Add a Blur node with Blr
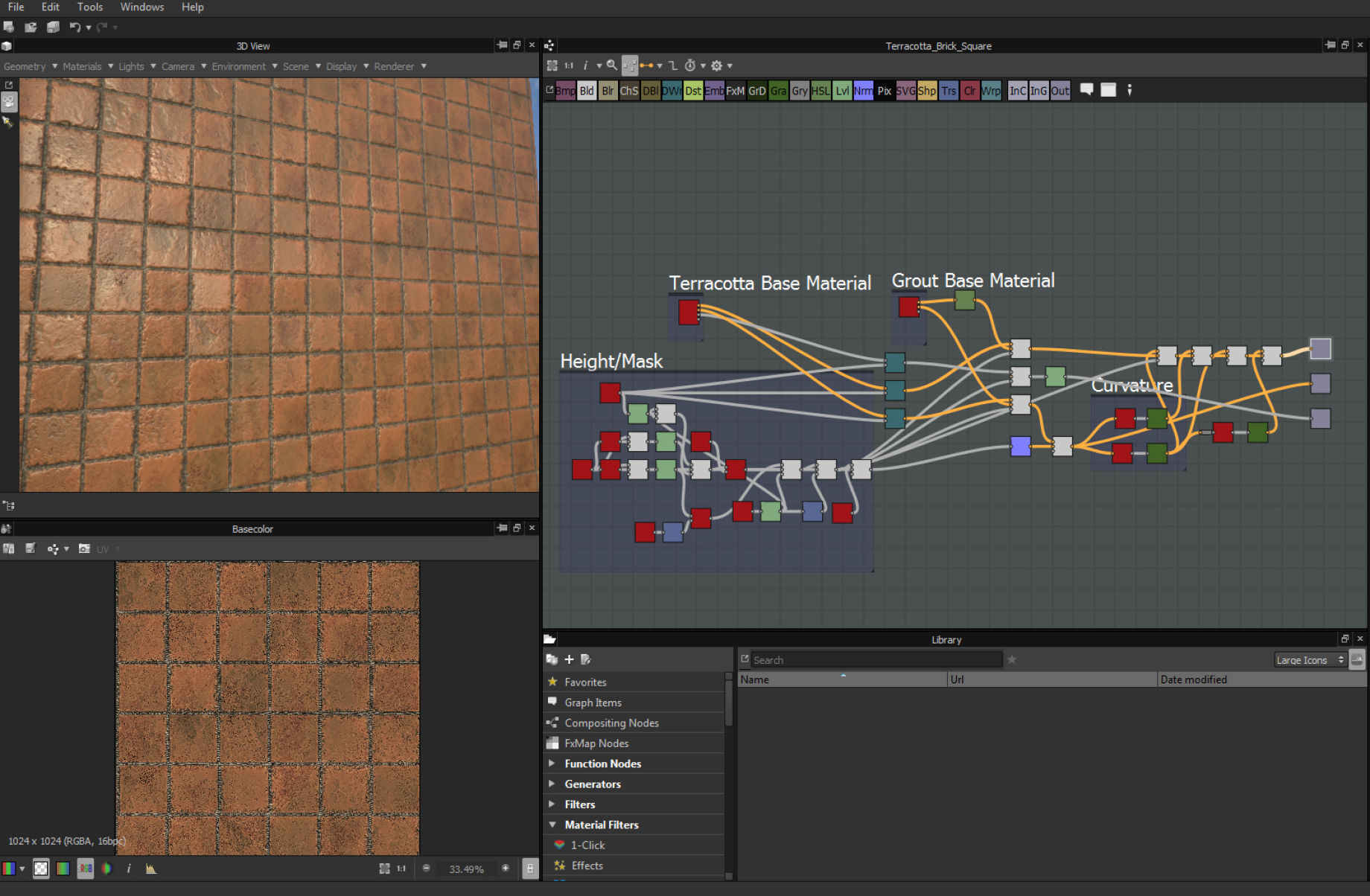Screen dimensions: 1370x896 click(608, 91)
